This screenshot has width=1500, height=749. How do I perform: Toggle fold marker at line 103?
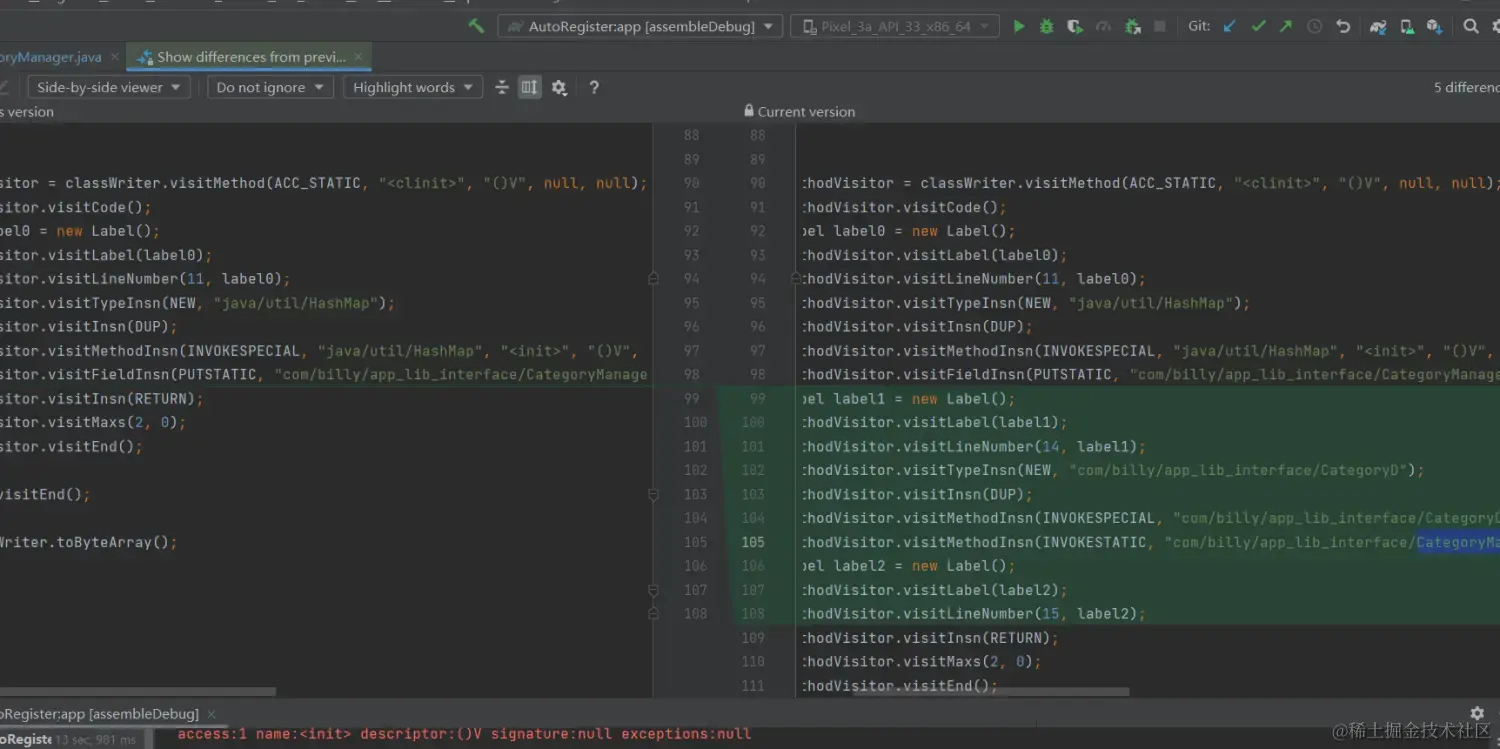point(653,494)
